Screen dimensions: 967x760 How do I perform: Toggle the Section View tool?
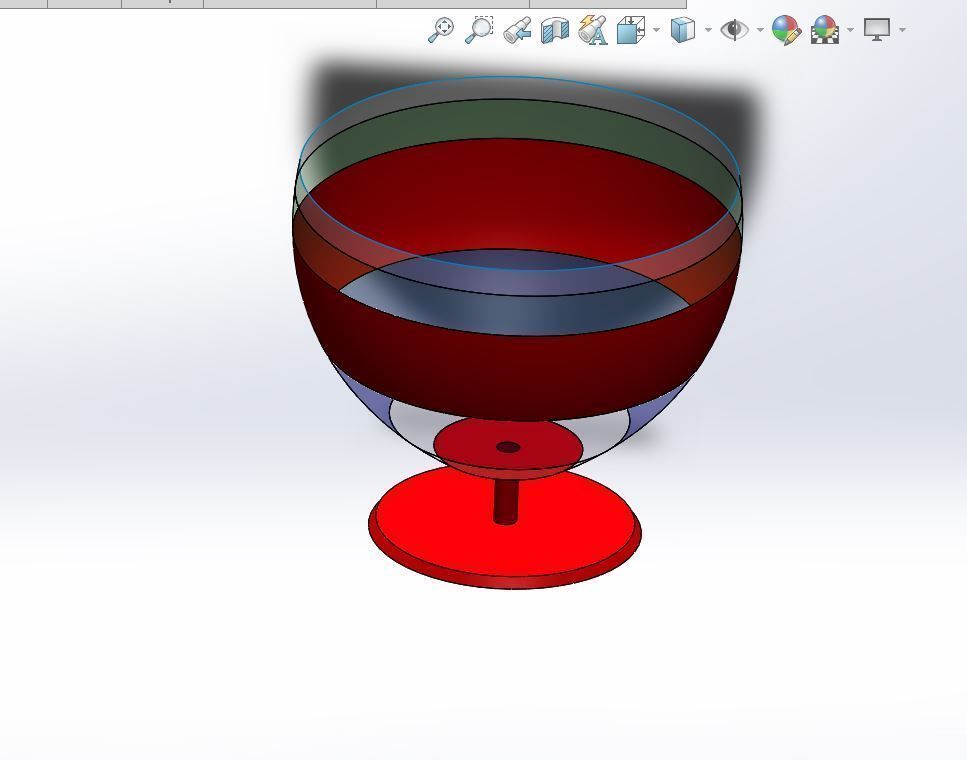pos(554,30)
